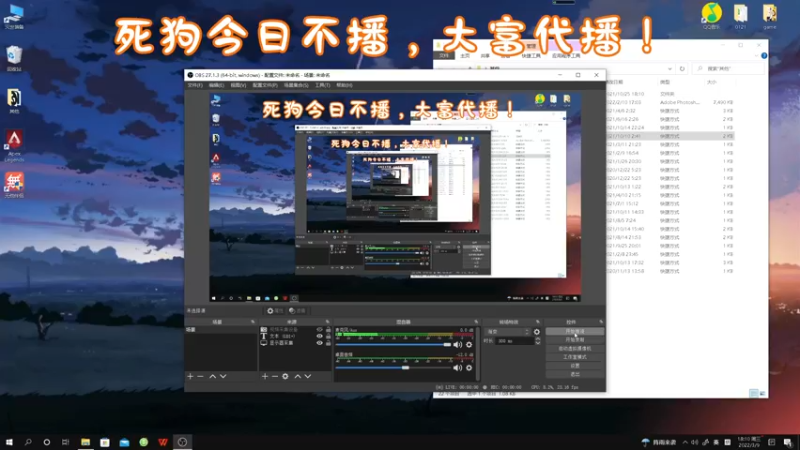Select the scene item in the Scenes list
Image resolution: width=800 pixels, height=450 pixels.
[x=221, y=330]
